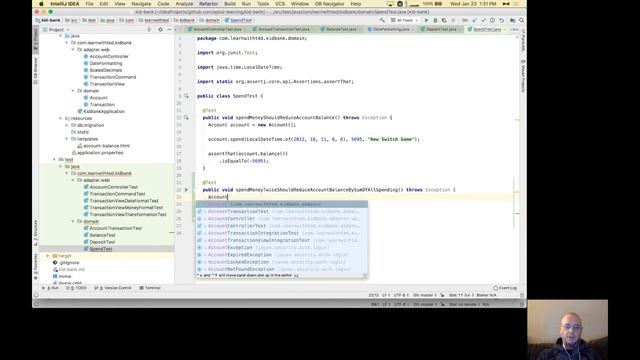Choose AccountLockedException in completion list

[282, 262]
